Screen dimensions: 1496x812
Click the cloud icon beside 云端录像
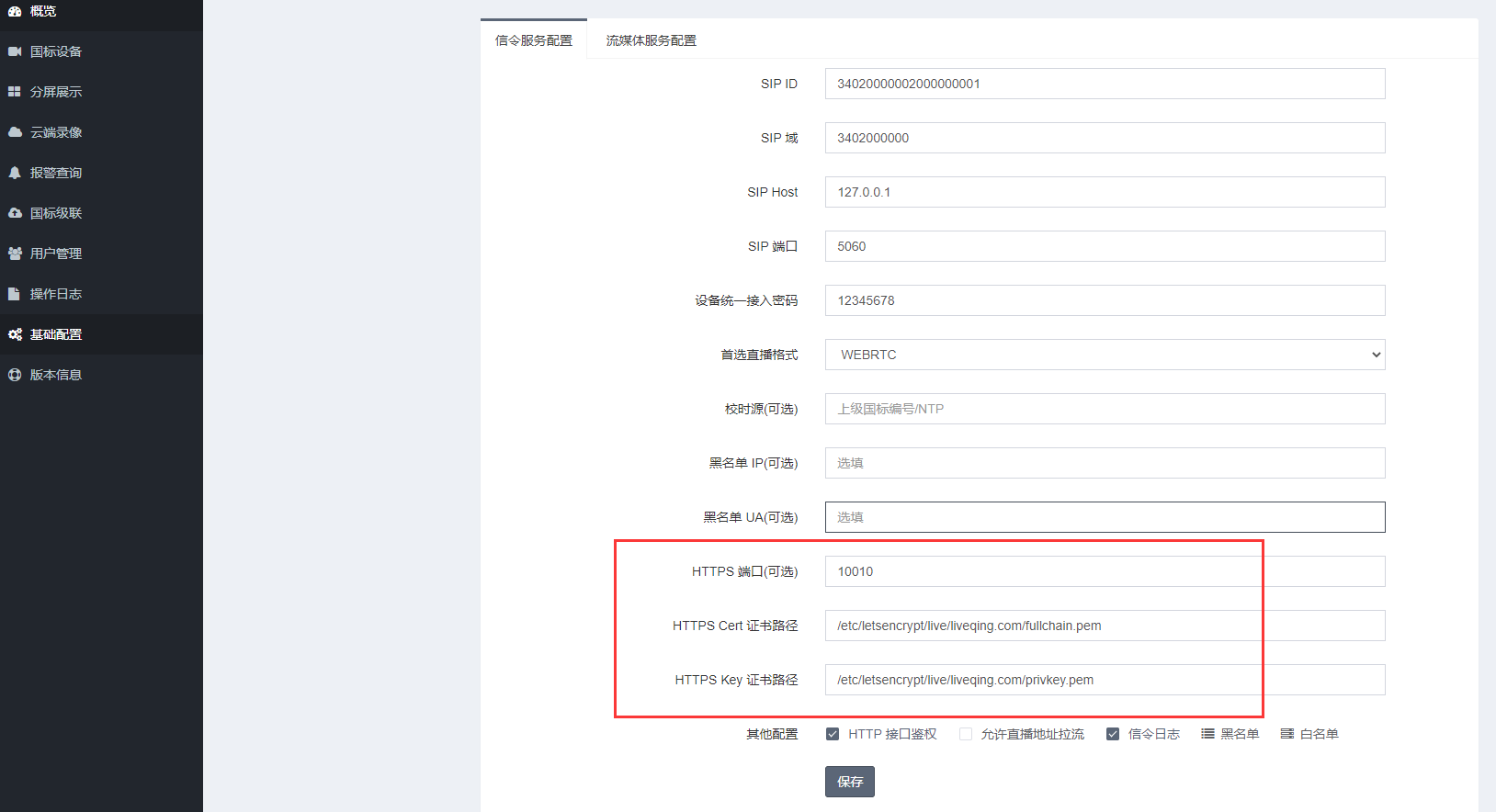[x=15, y=132]
